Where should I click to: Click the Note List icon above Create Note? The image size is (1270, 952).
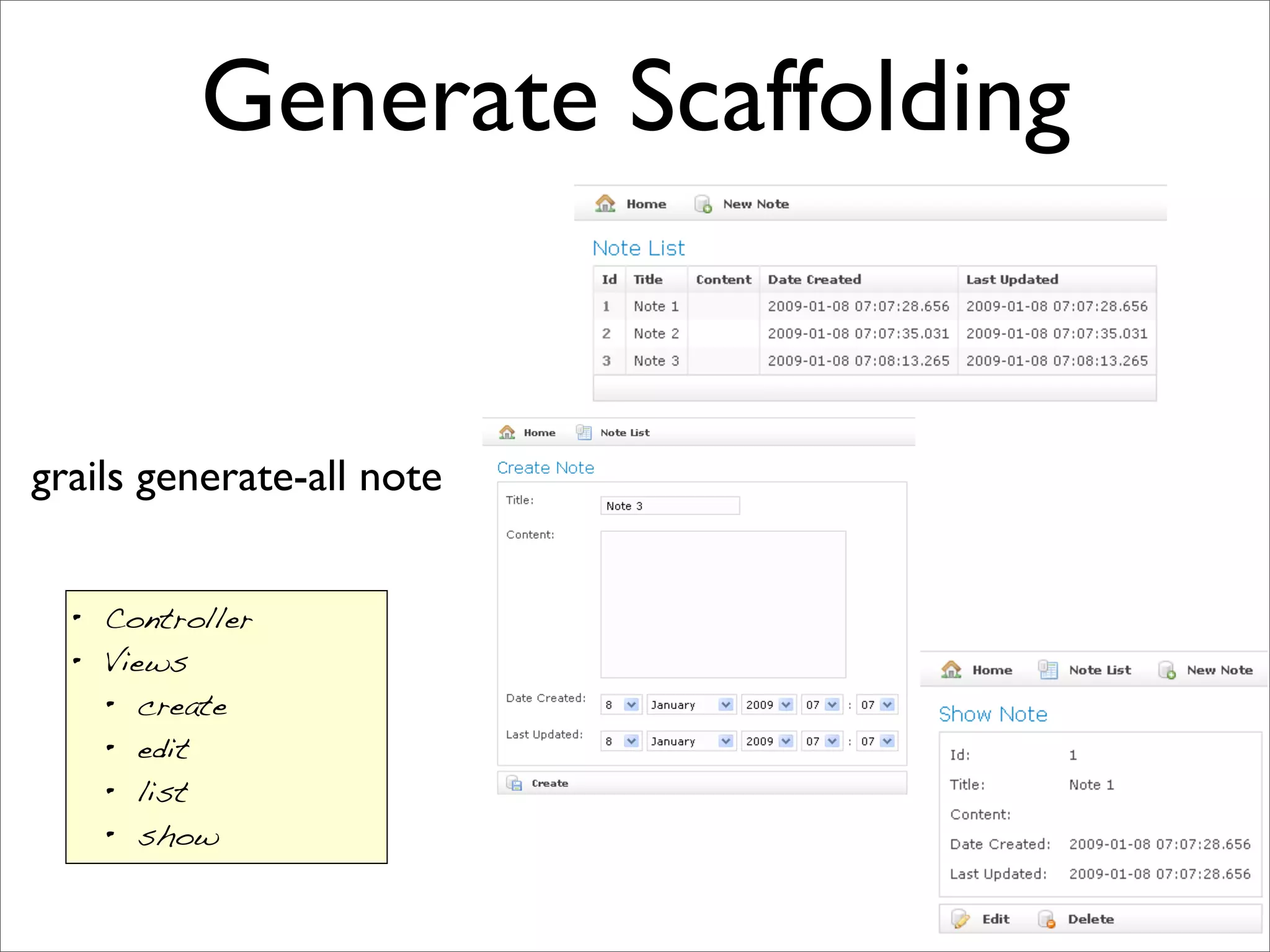pos(584,433)
